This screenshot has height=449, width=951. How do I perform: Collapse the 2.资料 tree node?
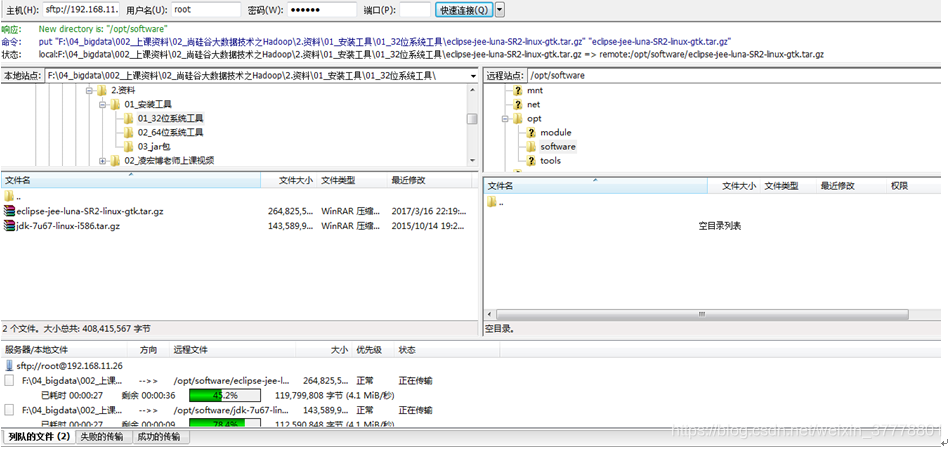click(x=89, y=90)
